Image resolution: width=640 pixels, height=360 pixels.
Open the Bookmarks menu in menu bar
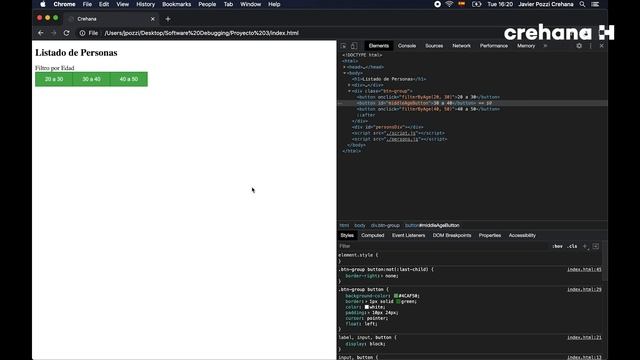tap(176, 4)
